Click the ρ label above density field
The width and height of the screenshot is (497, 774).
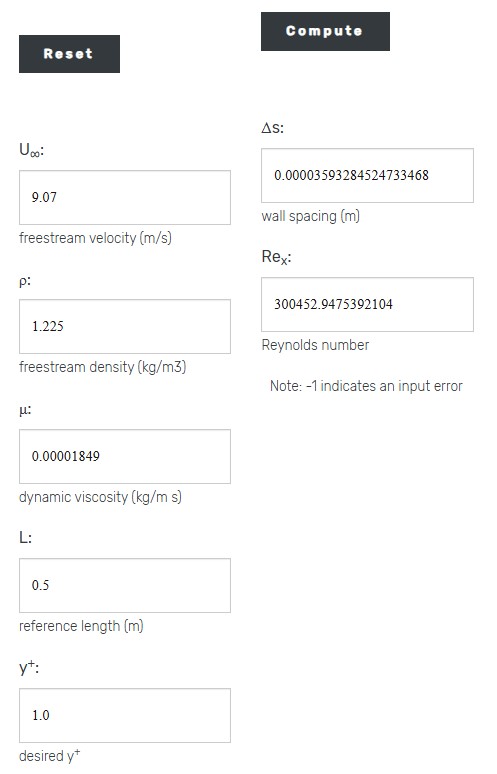tap(25, 281)
